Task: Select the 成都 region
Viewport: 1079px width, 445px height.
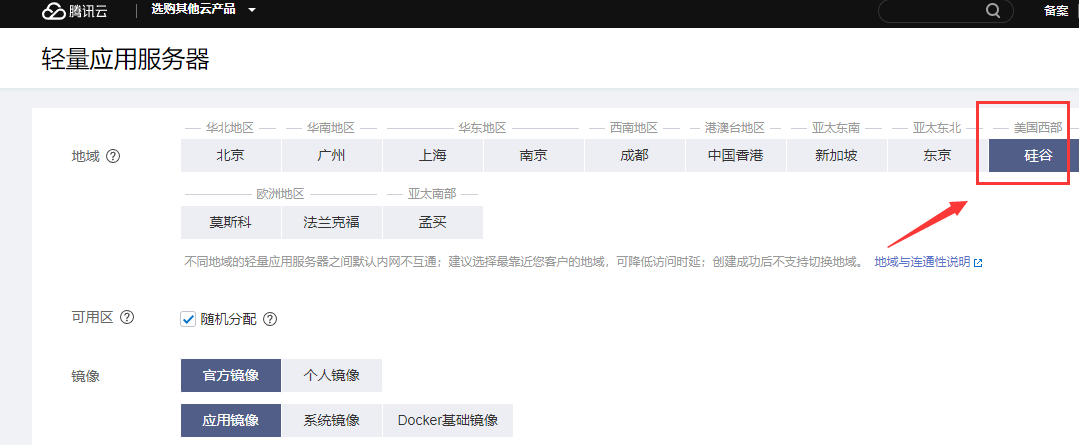Action: pyautogui.click(x=634, y=155)
